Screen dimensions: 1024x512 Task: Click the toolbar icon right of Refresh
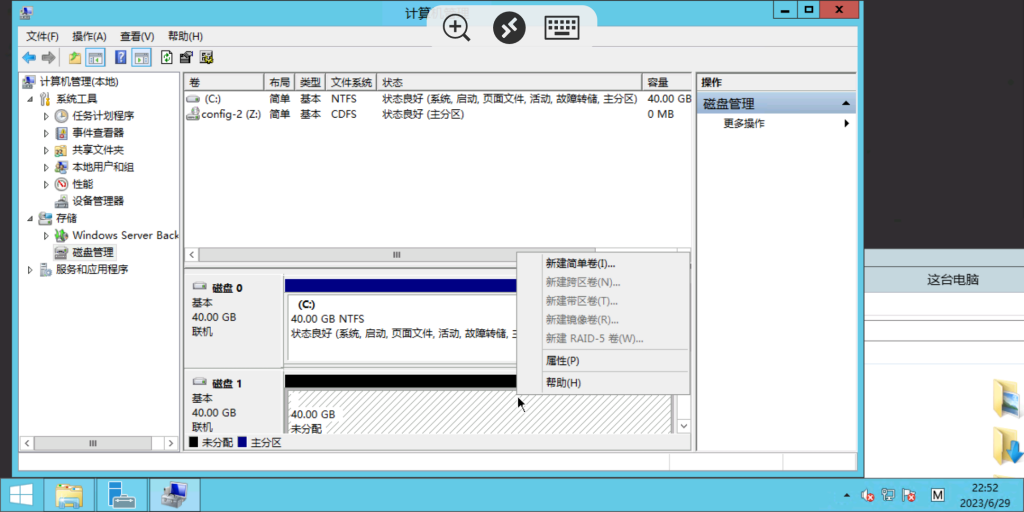(186, 57)
